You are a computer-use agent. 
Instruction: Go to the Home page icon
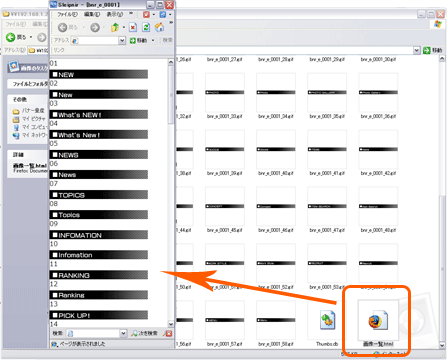tap(159, 27)
